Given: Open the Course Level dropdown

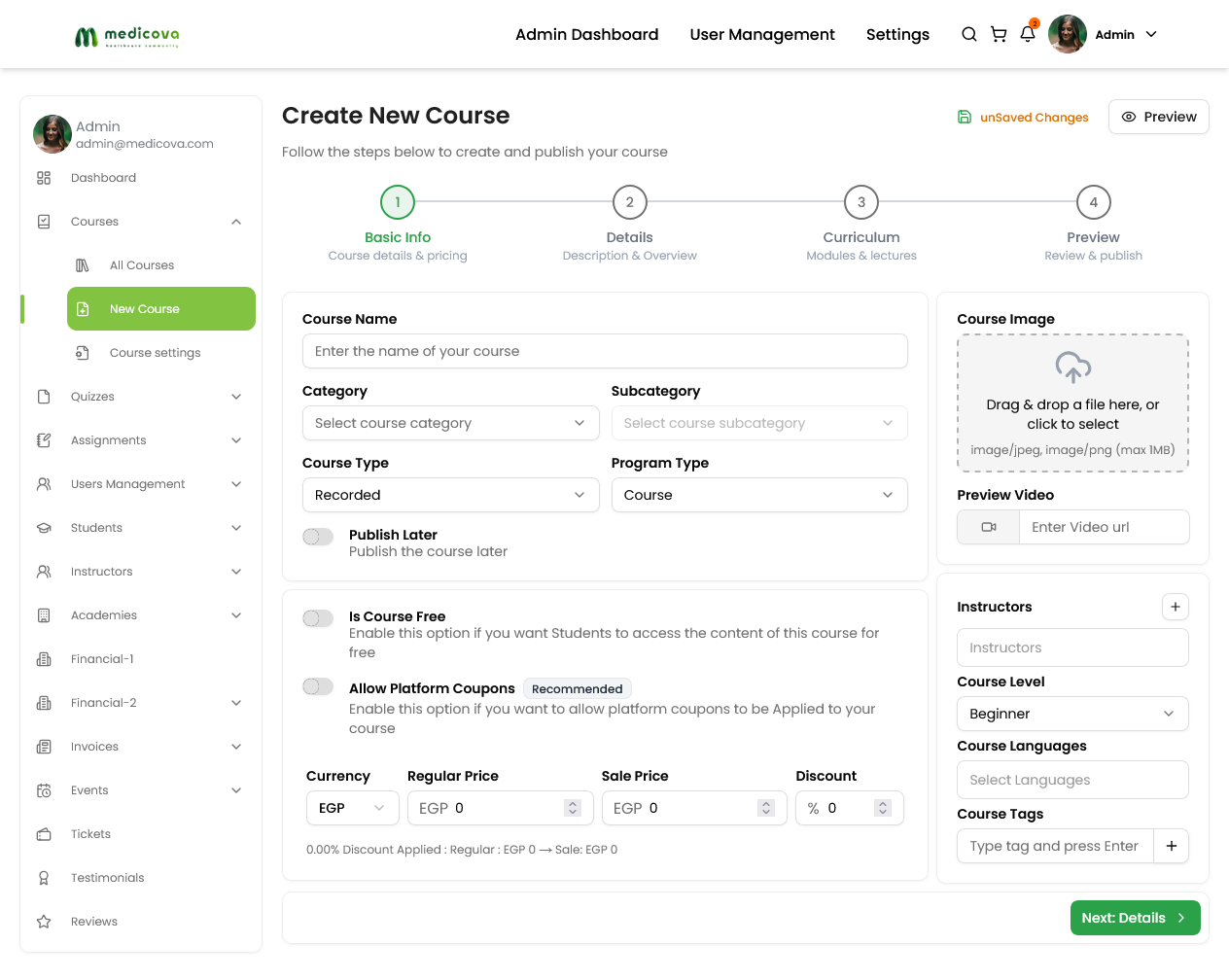Looking at the screenshot, I should (x=1072, y=714).
